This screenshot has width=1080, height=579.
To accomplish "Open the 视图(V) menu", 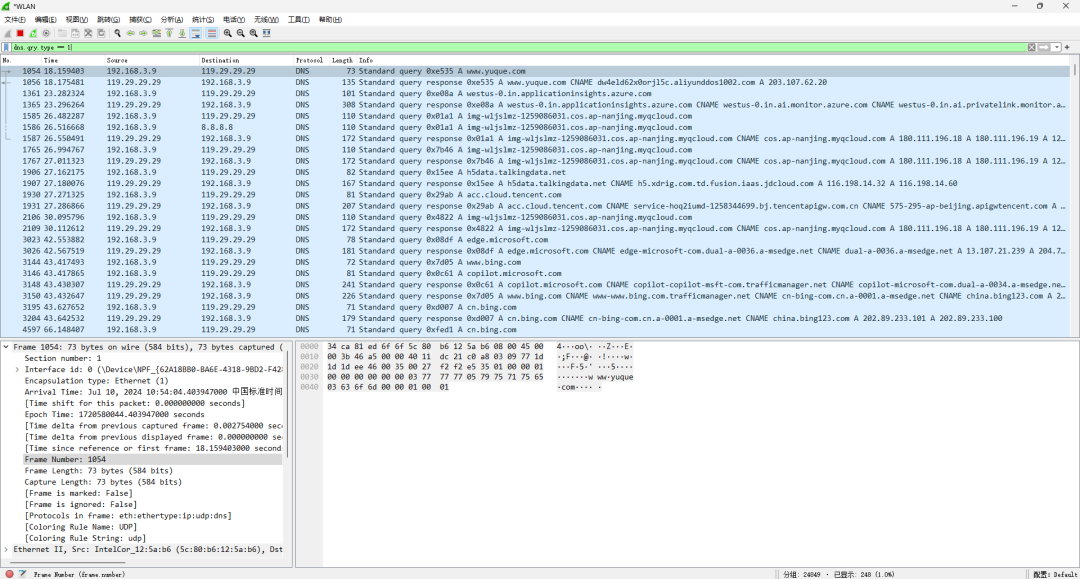I will pyautogui.click(x=76, y=19).
